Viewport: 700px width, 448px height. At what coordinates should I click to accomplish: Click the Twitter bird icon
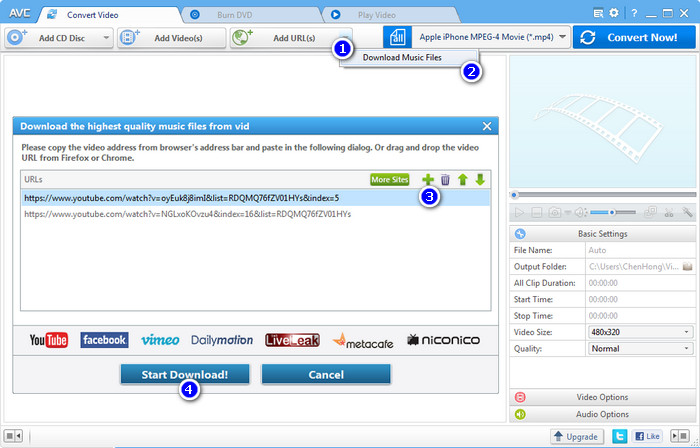(x=619, y=436)
